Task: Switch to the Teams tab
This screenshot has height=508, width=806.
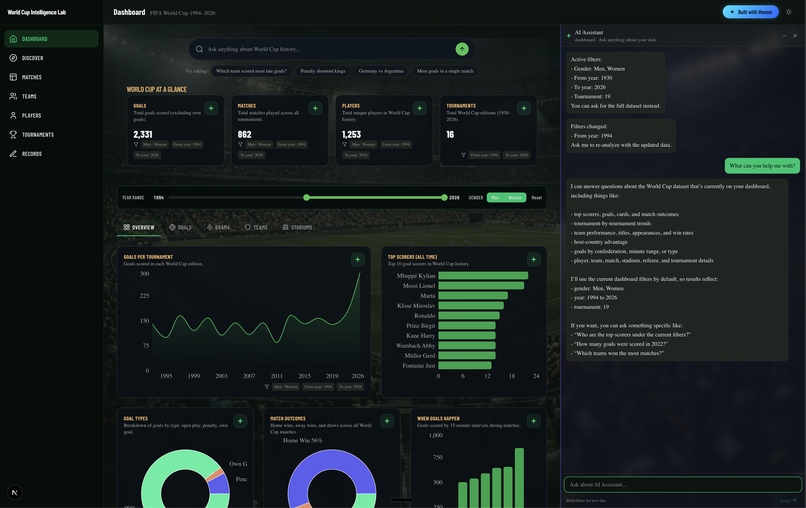Action: click(x=256, y=227)
